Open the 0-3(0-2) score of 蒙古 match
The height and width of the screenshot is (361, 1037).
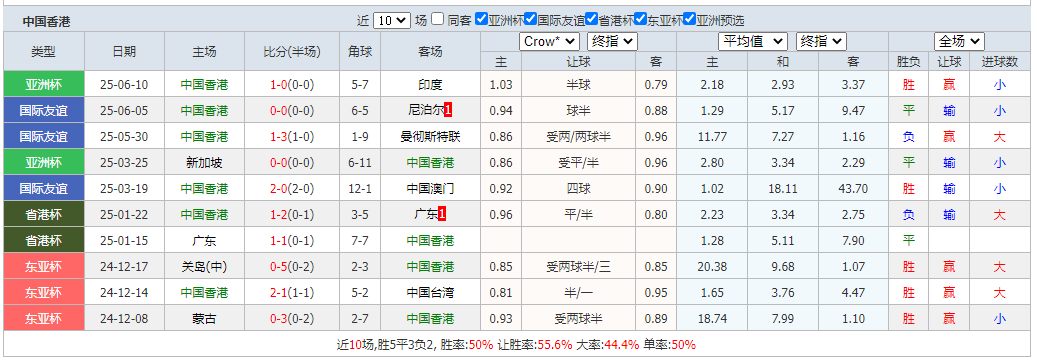pos(292,318)
